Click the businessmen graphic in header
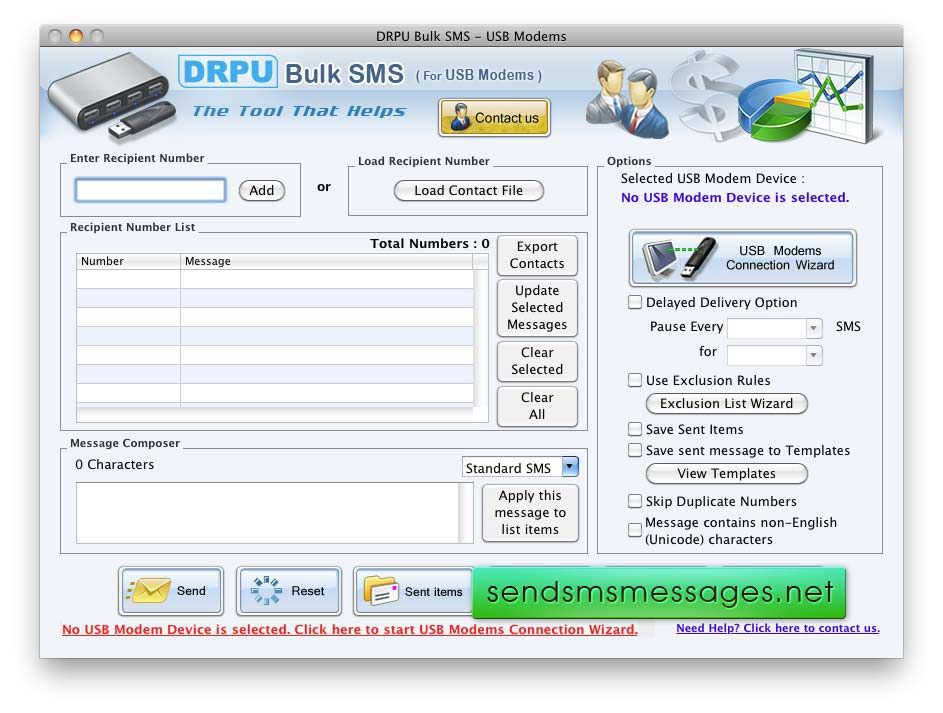The image size is (943, 713). (x=626, y=99)
